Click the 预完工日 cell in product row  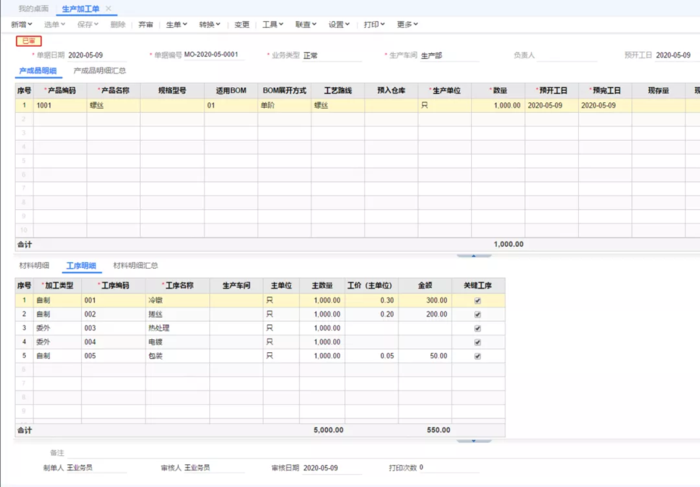605,105
